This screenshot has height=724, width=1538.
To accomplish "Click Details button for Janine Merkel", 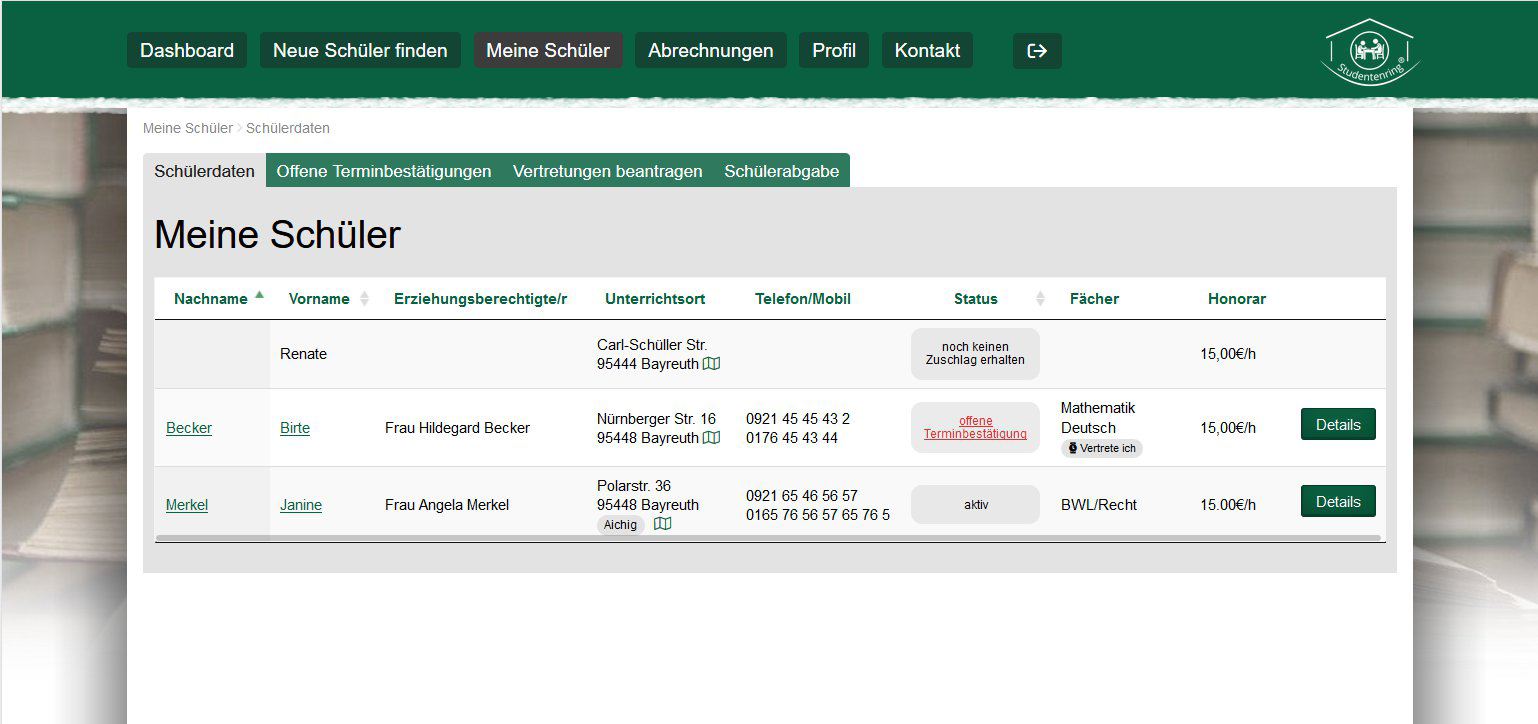I will (1338, 502).
